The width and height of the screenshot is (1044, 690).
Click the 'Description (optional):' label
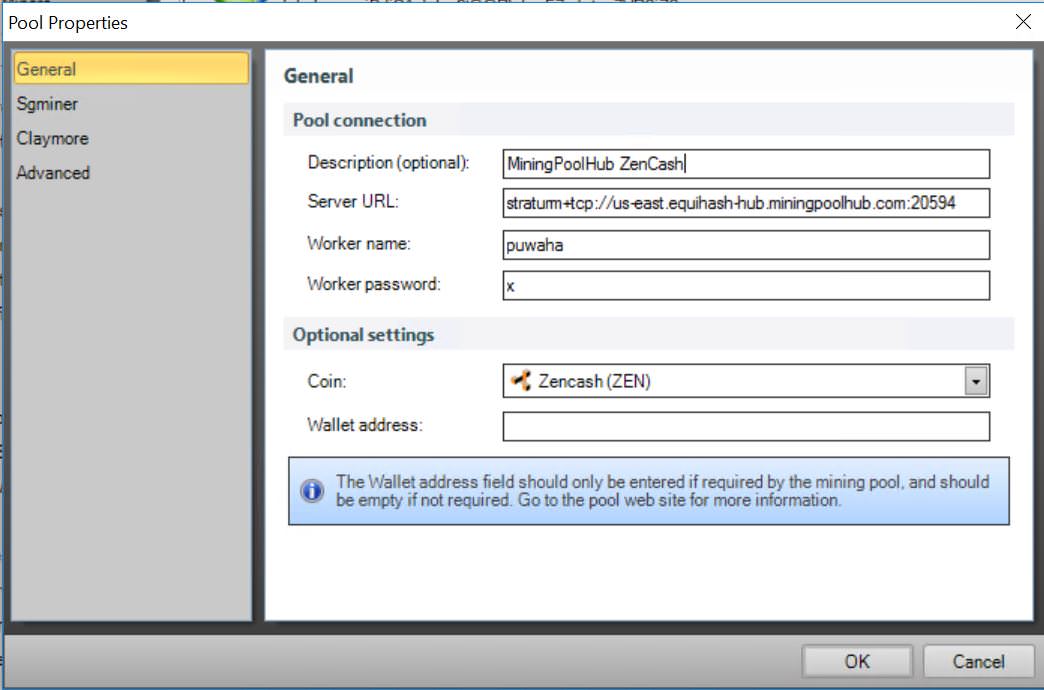pyautogui.click(x=389, y=163)
